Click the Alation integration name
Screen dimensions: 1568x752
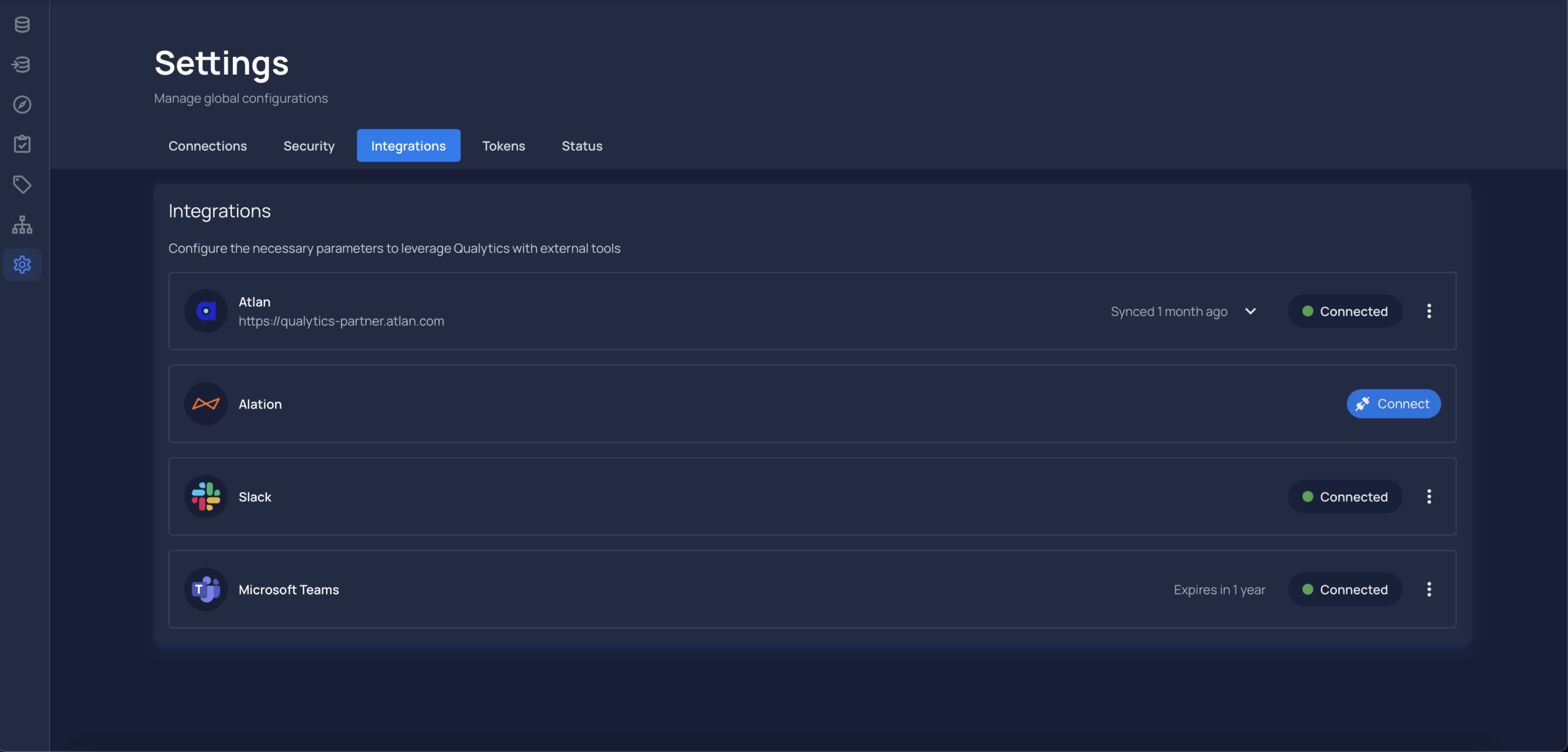click(260, 404)
